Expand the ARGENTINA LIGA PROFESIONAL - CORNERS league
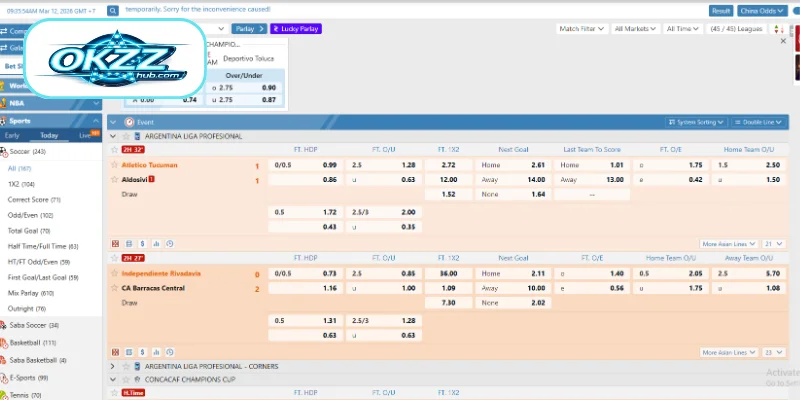This screenshot has width=800, height=400. pos(113,367)
